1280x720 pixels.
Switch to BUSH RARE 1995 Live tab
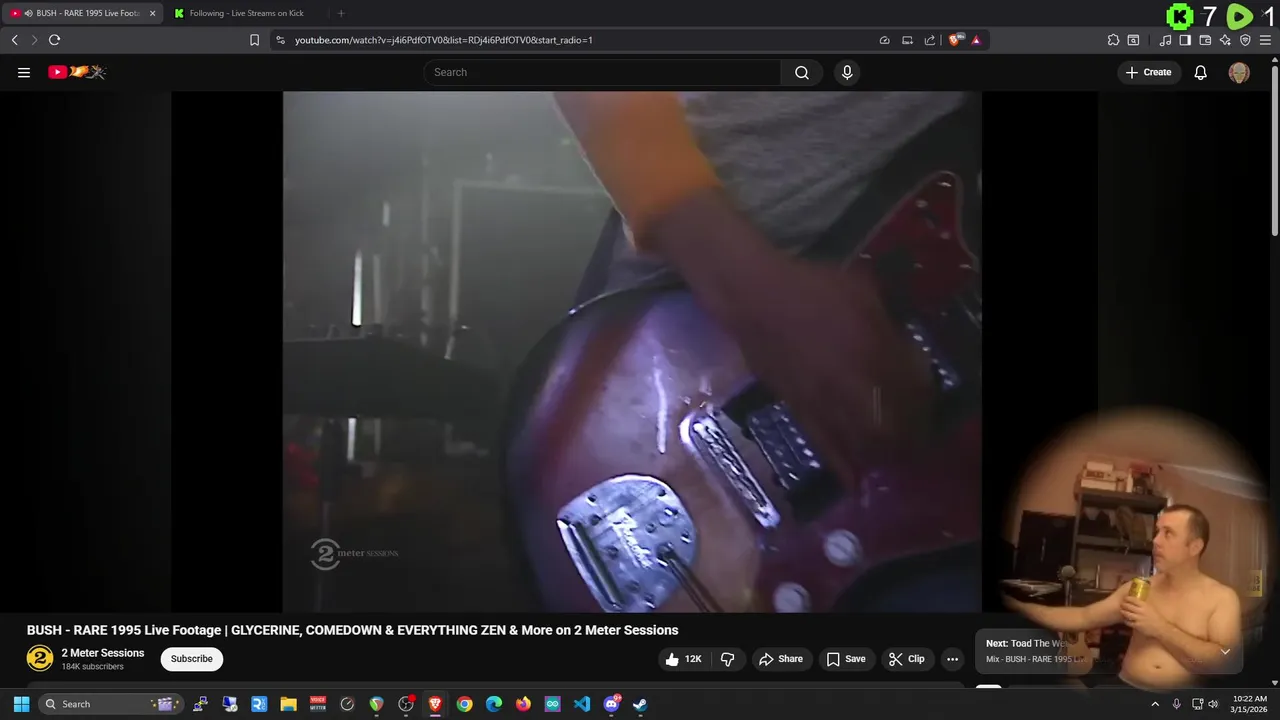coord(83,13)
